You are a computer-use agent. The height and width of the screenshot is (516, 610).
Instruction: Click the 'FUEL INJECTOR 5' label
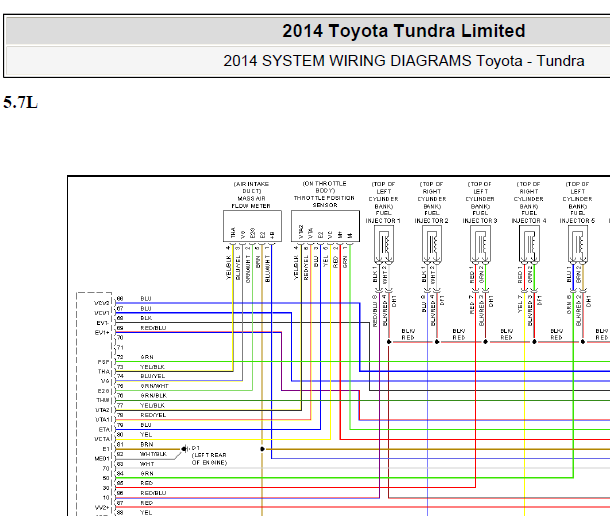(x=577, y=217)
